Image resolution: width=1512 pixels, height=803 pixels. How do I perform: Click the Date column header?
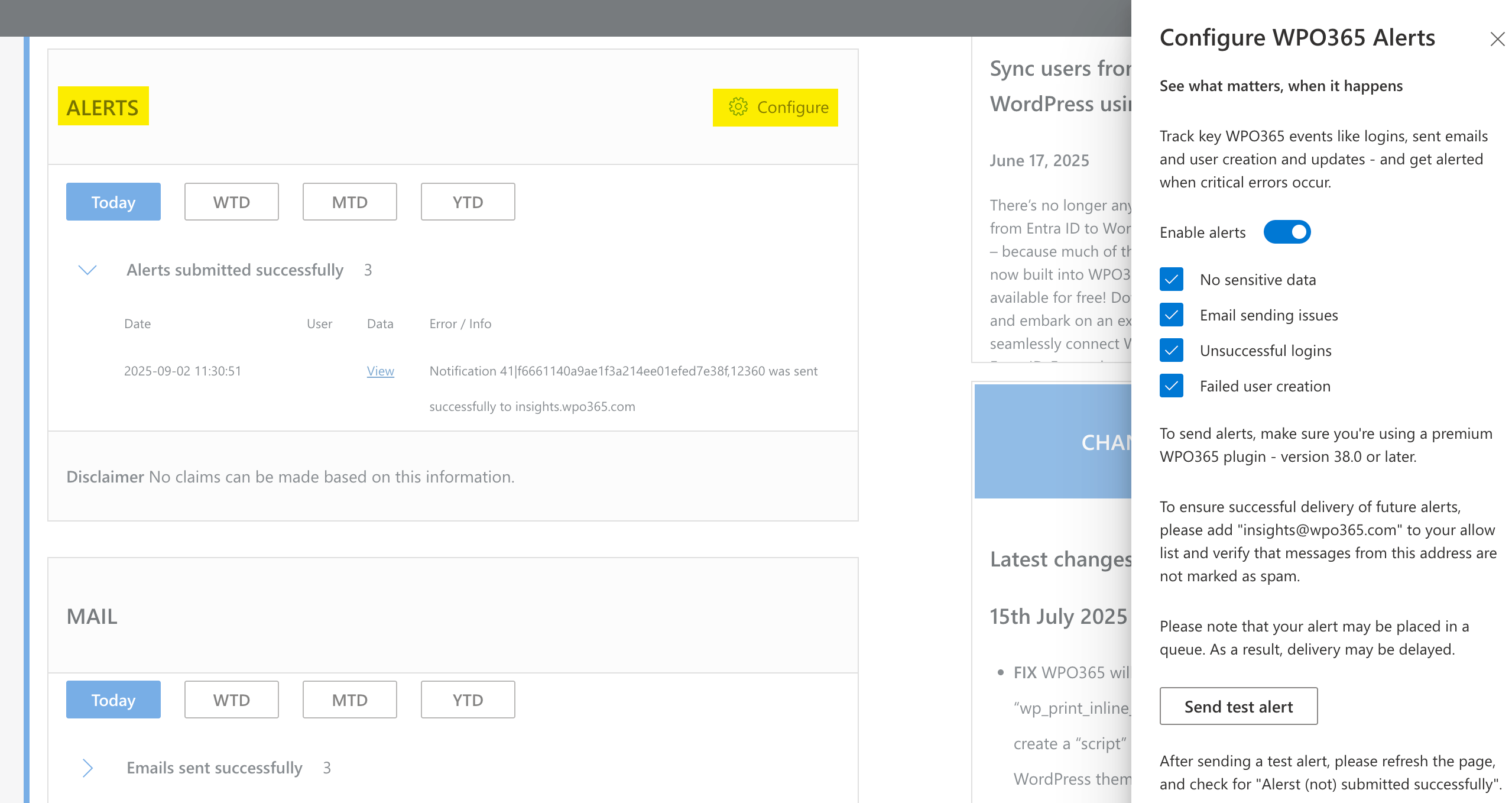tap(137, 324)
